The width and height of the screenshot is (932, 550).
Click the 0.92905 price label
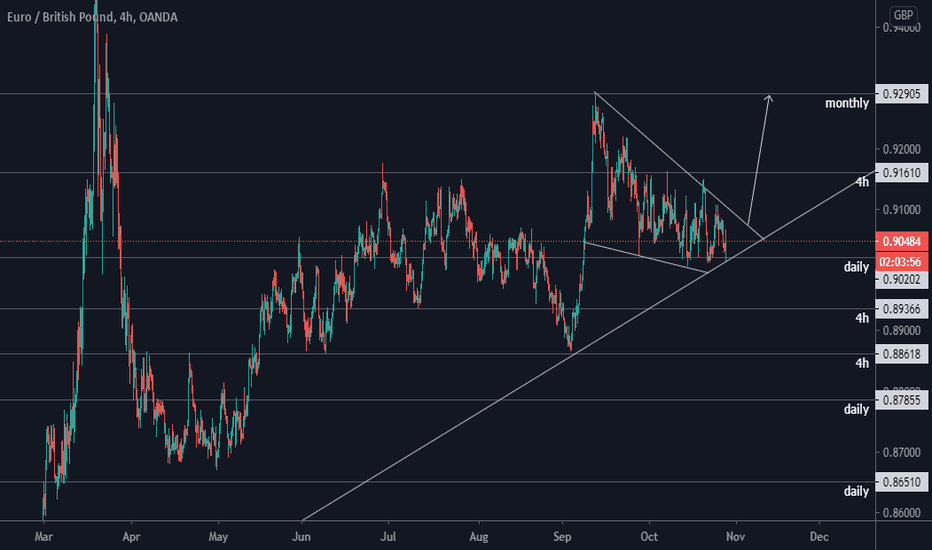coord(902,94)
